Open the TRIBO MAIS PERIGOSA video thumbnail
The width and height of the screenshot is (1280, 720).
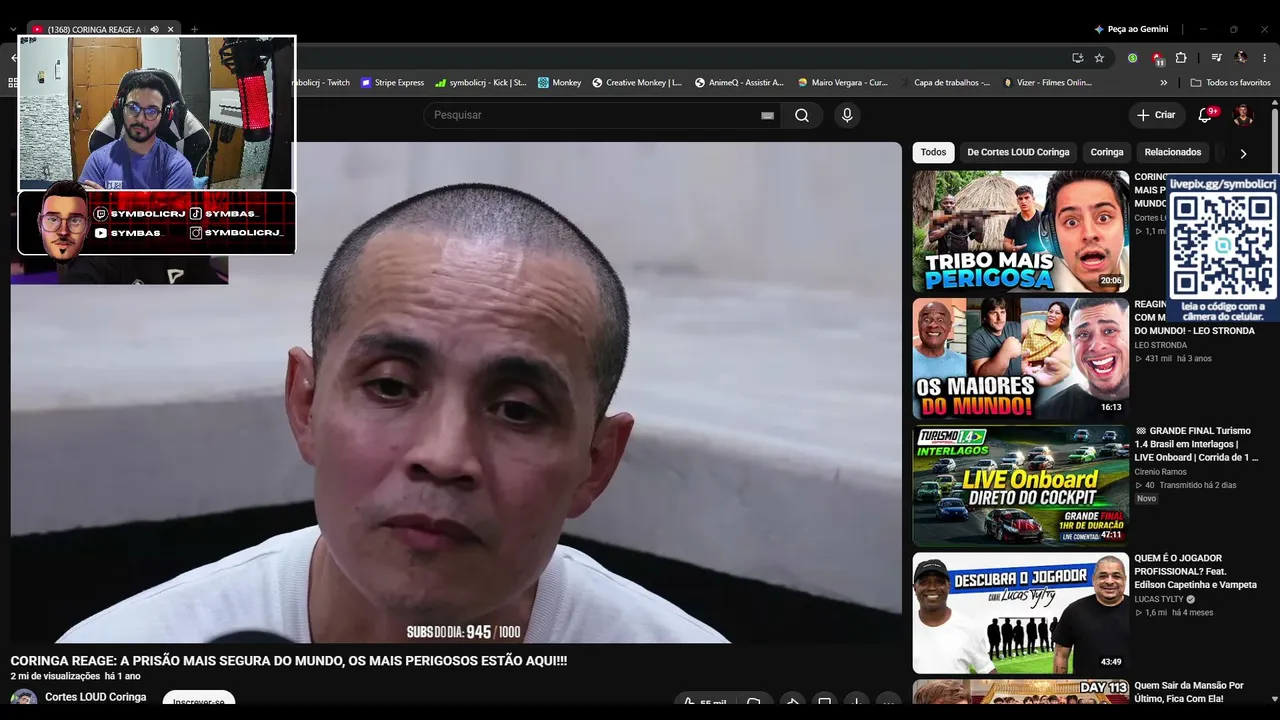tap(1020, 231)
